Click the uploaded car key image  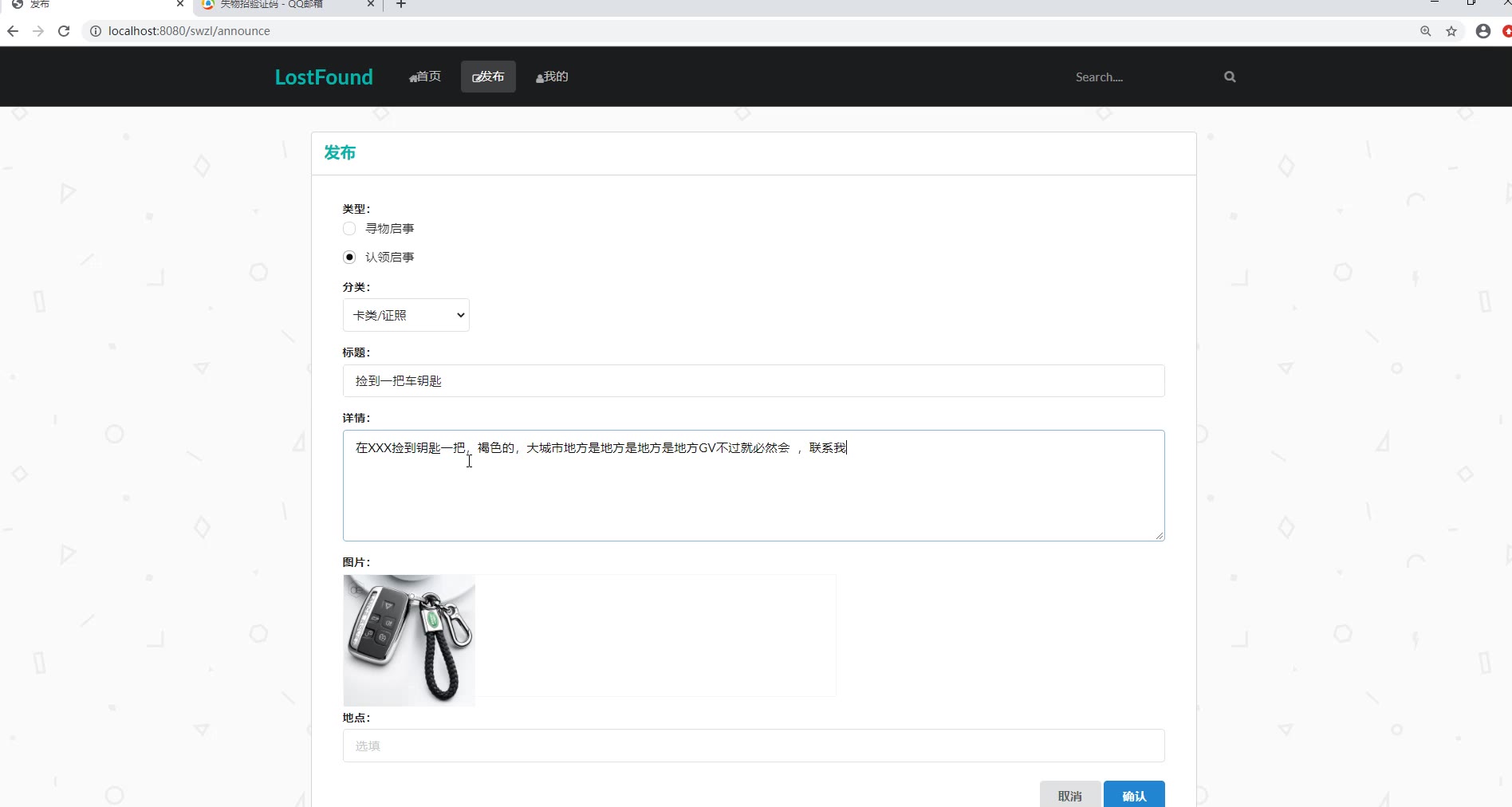409,640
